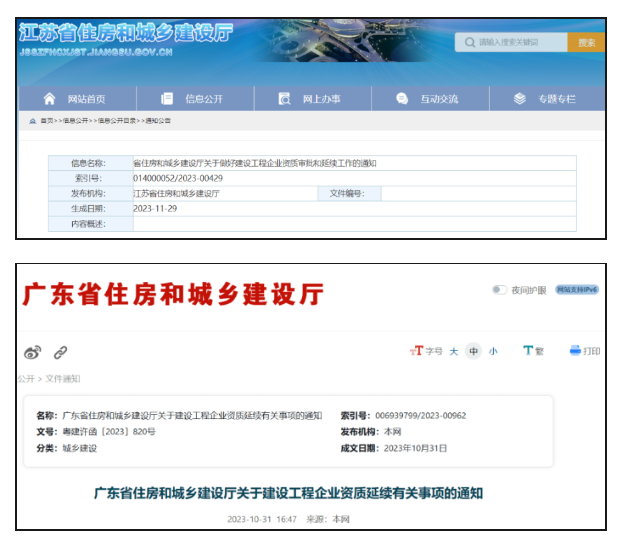Image resolution: width=624 pixels, height=547 pixels.
Task: Click the 互动交流 chat bubble icon
Action: [x=402, y=98]
